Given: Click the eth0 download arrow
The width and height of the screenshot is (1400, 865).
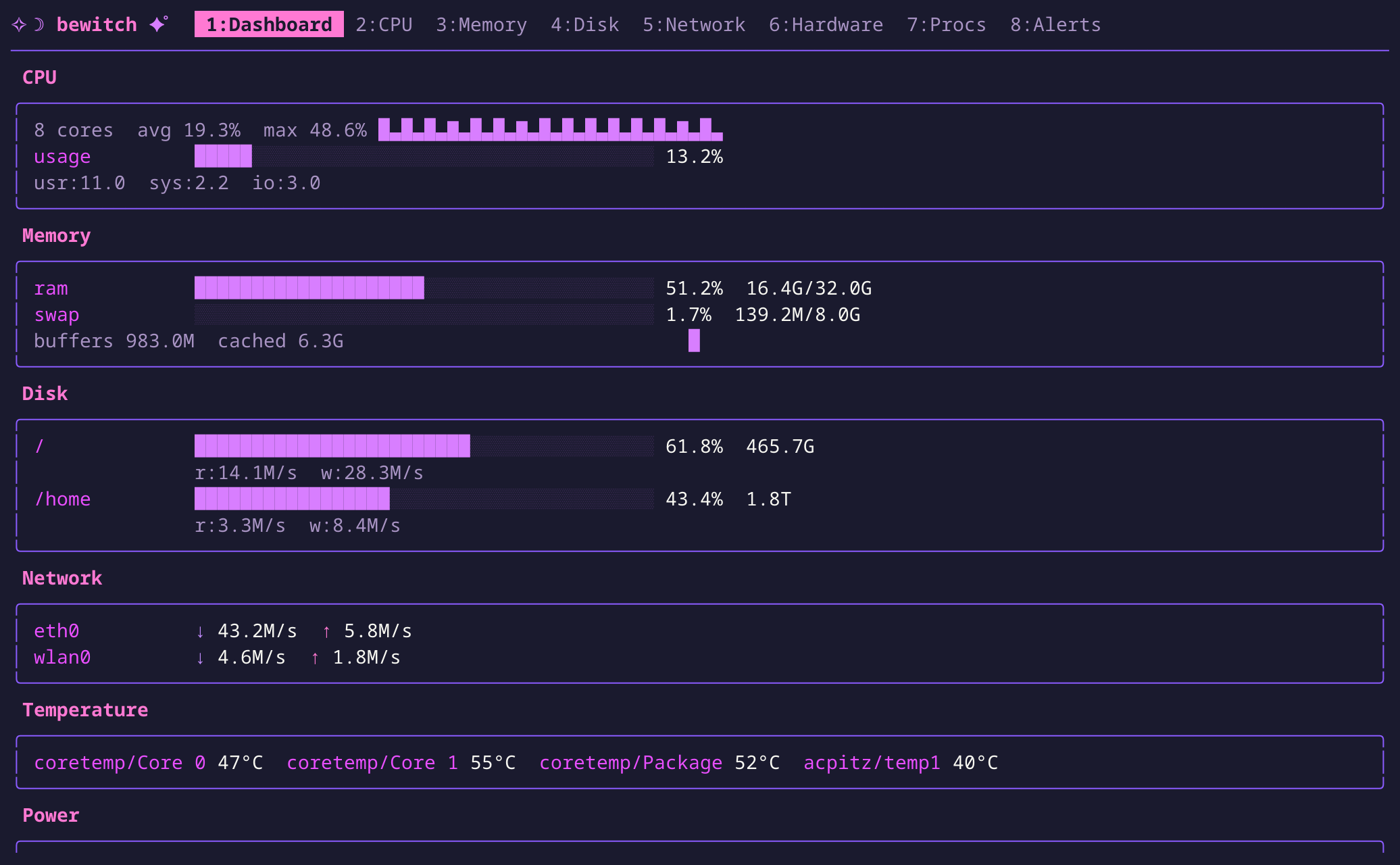Looking at the screenshot, I should click(x=200, y=631).
